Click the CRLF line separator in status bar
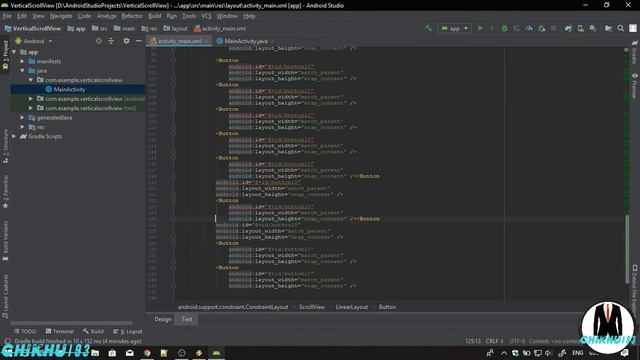This screenshot has width=640, height=360. (494, 341)
